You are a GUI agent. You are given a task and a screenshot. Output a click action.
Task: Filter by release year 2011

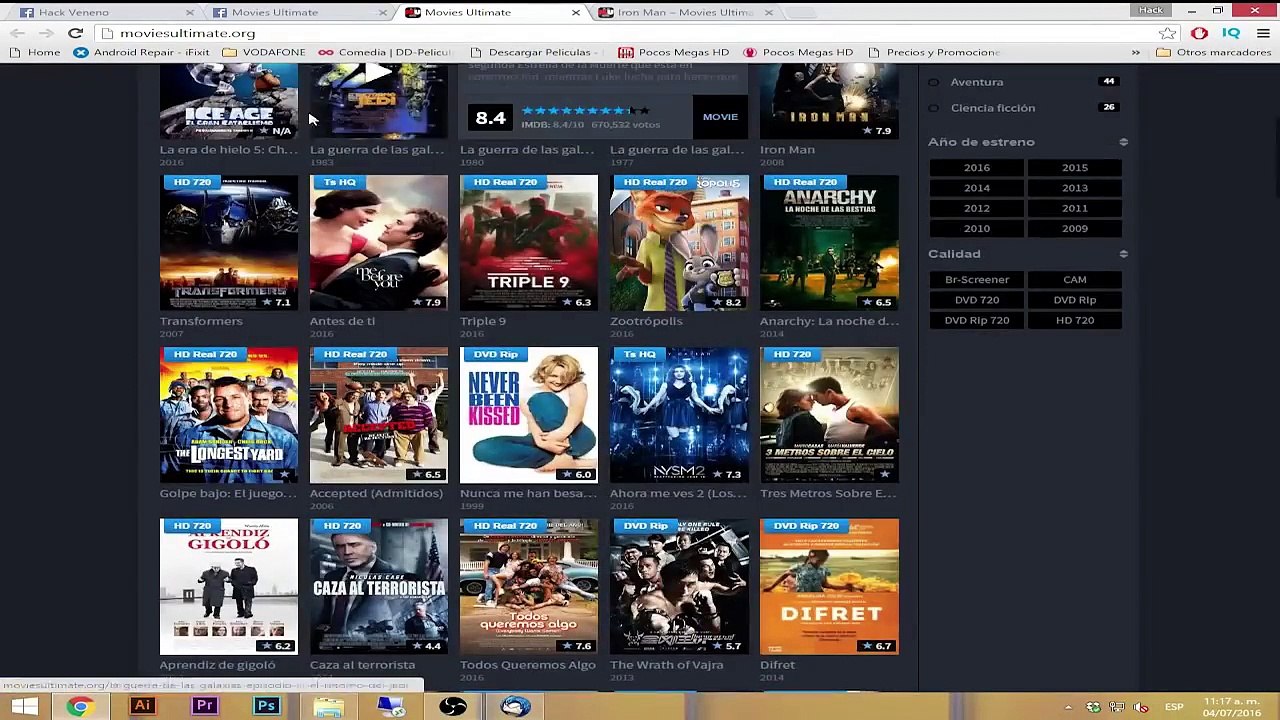pos(1075,208)
